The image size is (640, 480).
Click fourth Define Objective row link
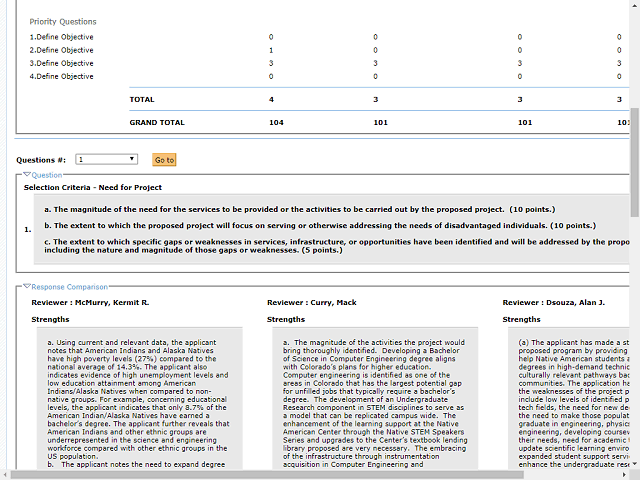[62, 76]
